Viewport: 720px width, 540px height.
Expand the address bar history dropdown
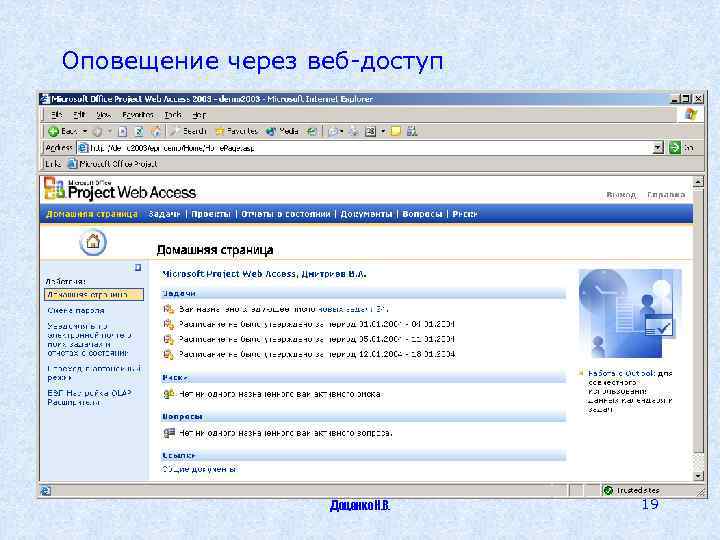(658, 148)
